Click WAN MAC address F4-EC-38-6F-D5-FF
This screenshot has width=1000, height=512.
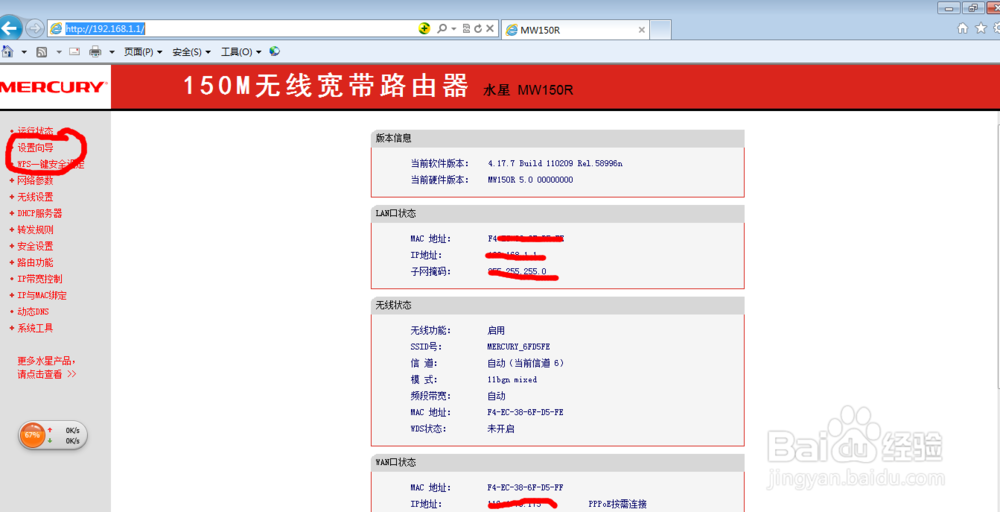click(x=526, y=488)
